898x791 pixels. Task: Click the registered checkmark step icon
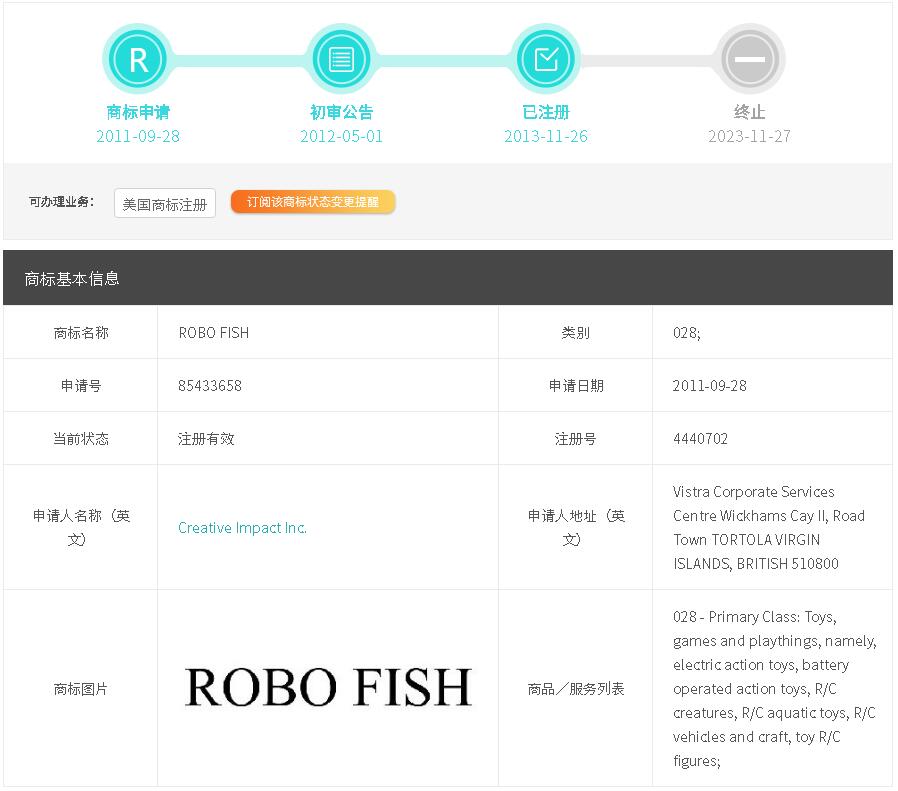tap(546, 59)
